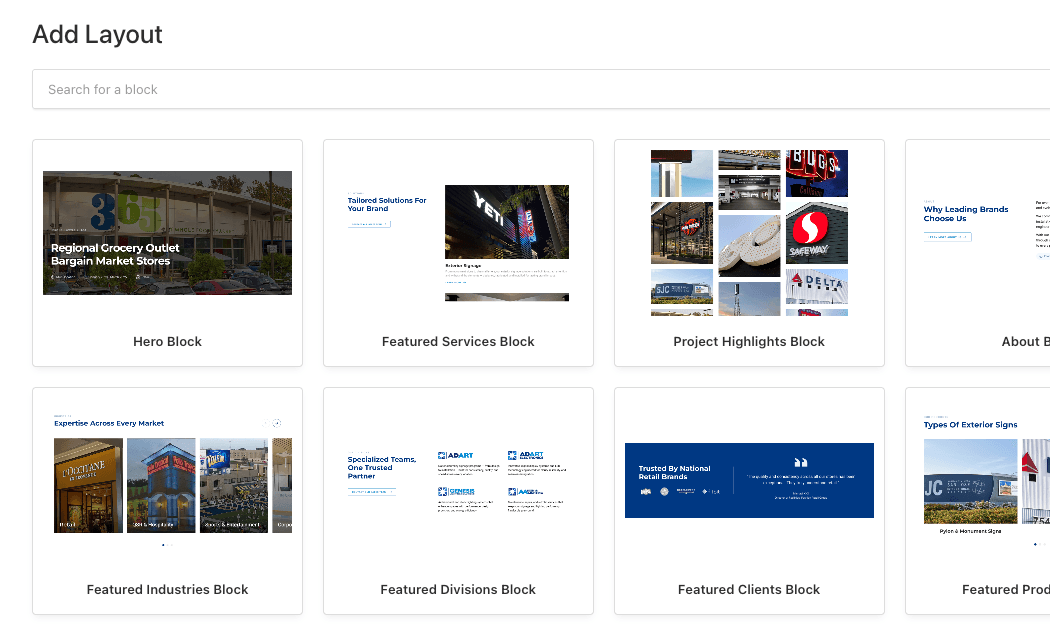Click the 'Hero Block' label

click(x=167, y=342)
